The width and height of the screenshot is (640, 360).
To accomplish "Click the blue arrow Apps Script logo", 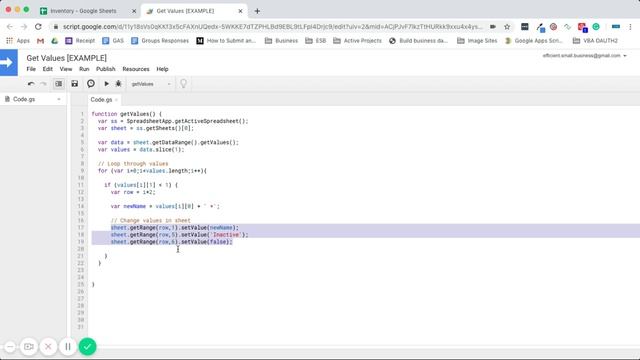I will tap(9, 62).
